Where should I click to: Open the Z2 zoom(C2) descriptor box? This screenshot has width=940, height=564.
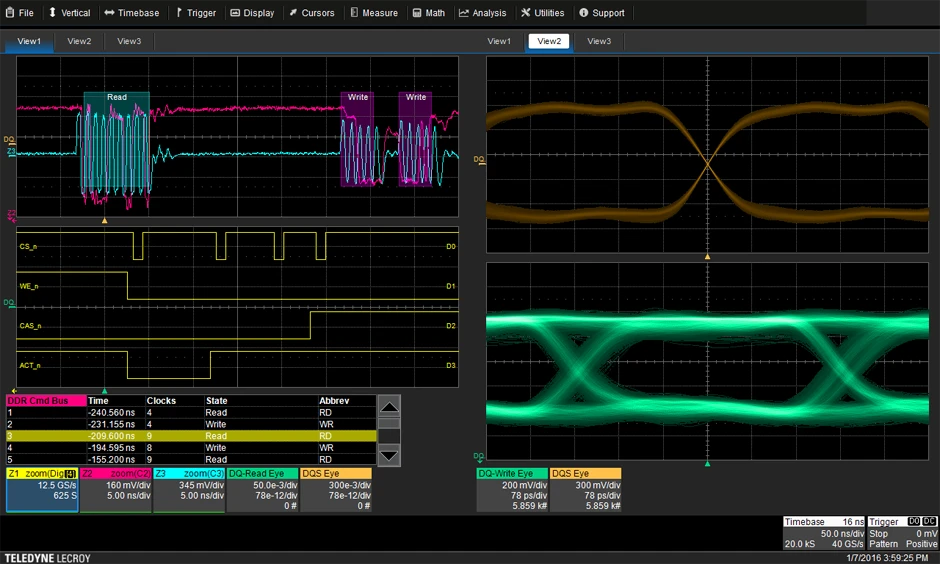(x=115, y=489)
